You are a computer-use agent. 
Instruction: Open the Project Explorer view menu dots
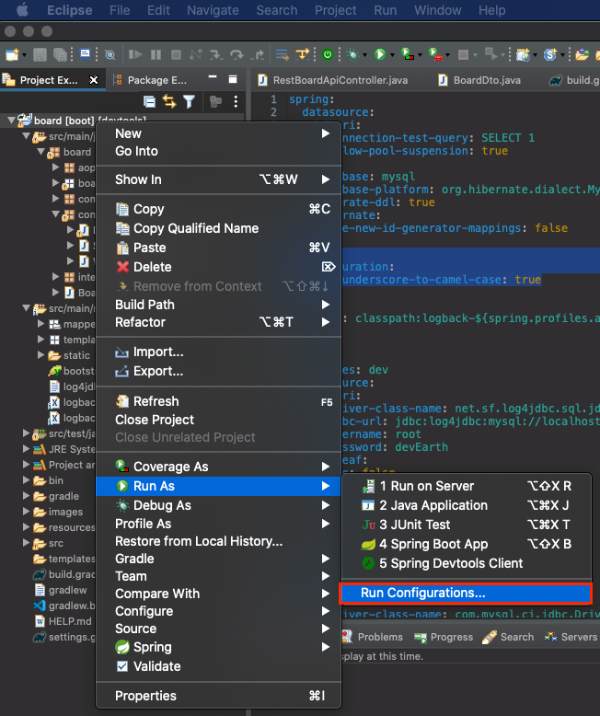pyautogui.click(x=236, y=101)
